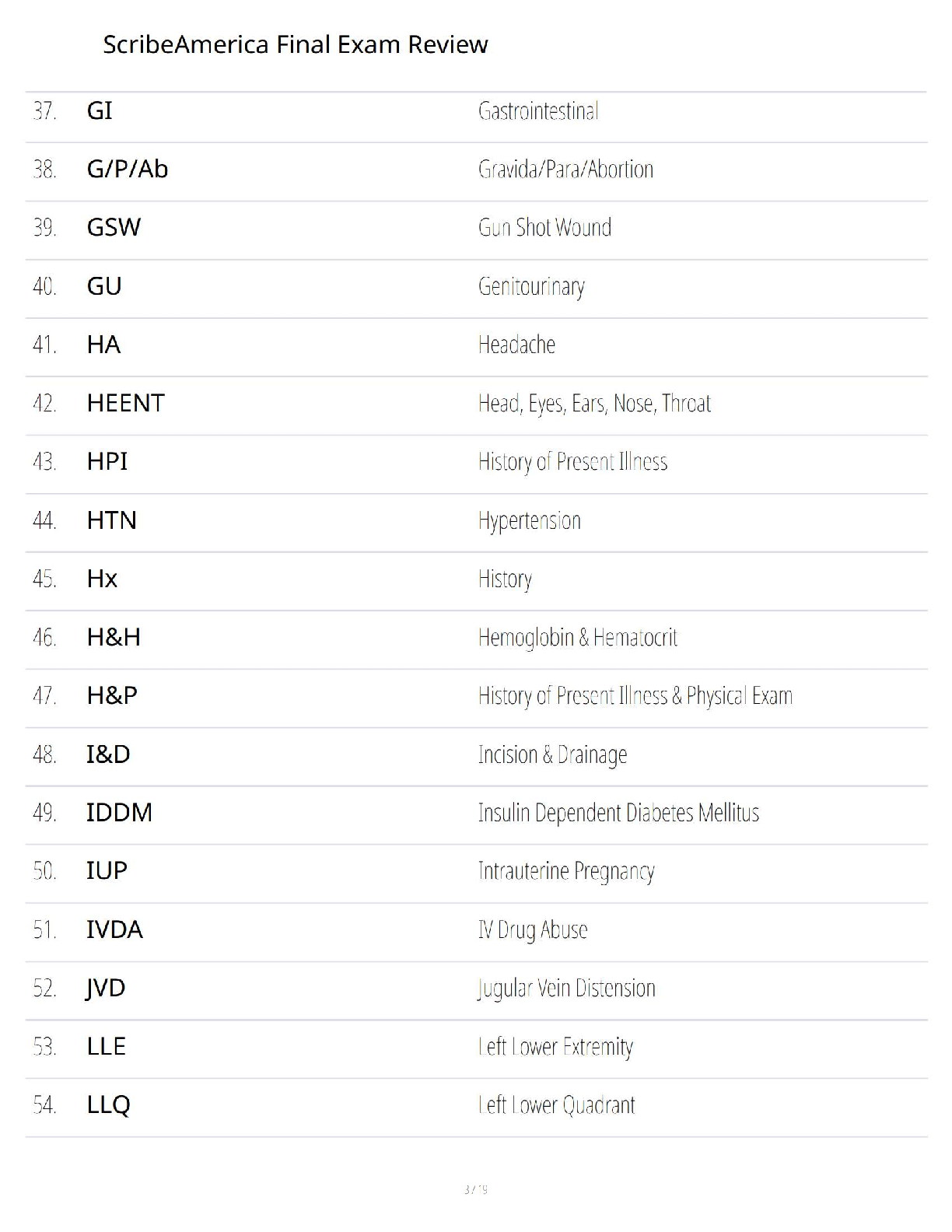Click the Left Lower Quadrant definition
Screen dimensions: 952x1232
(x=556, y=1105)
